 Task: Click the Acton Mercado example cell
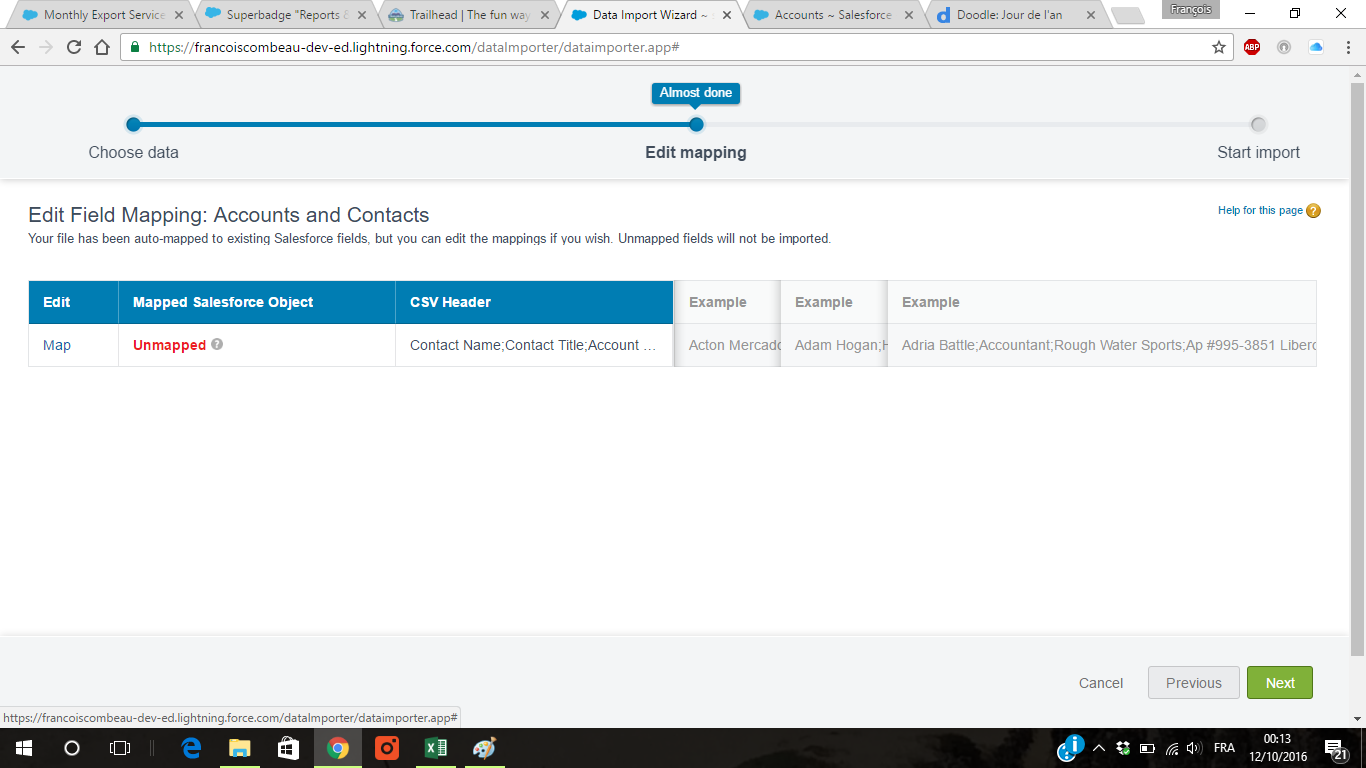(727, 345)
